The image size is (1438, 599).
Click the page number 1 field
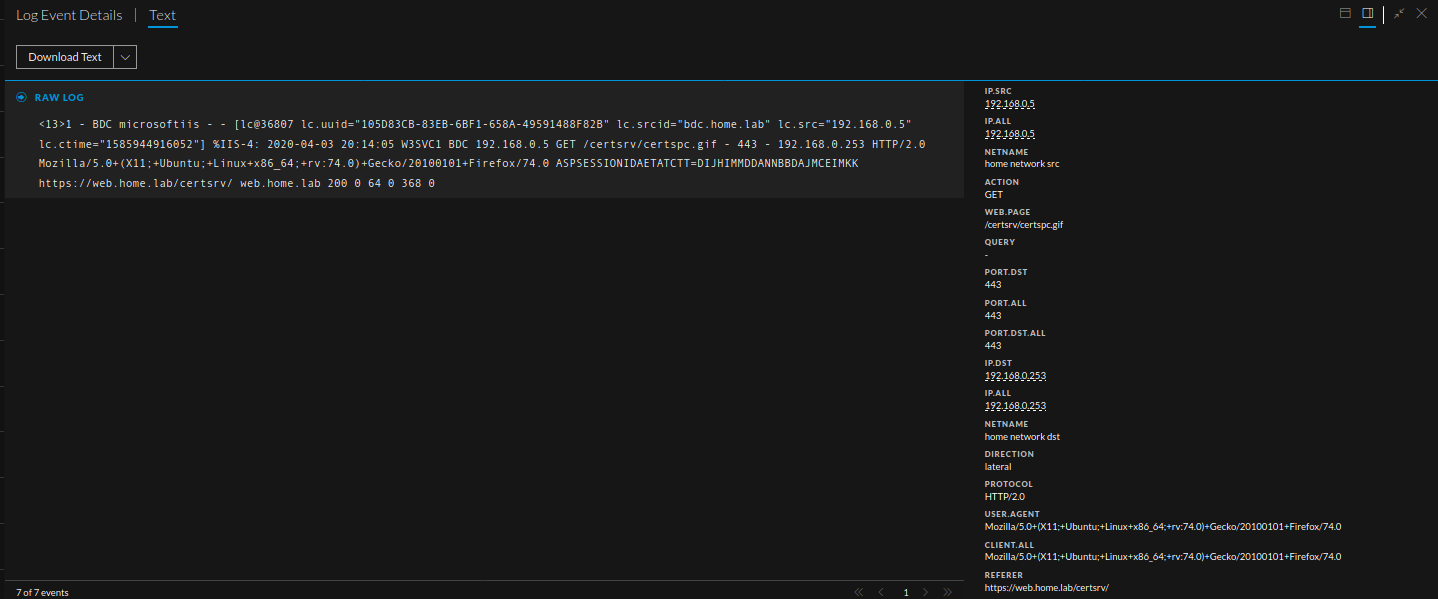click(906, 592)
